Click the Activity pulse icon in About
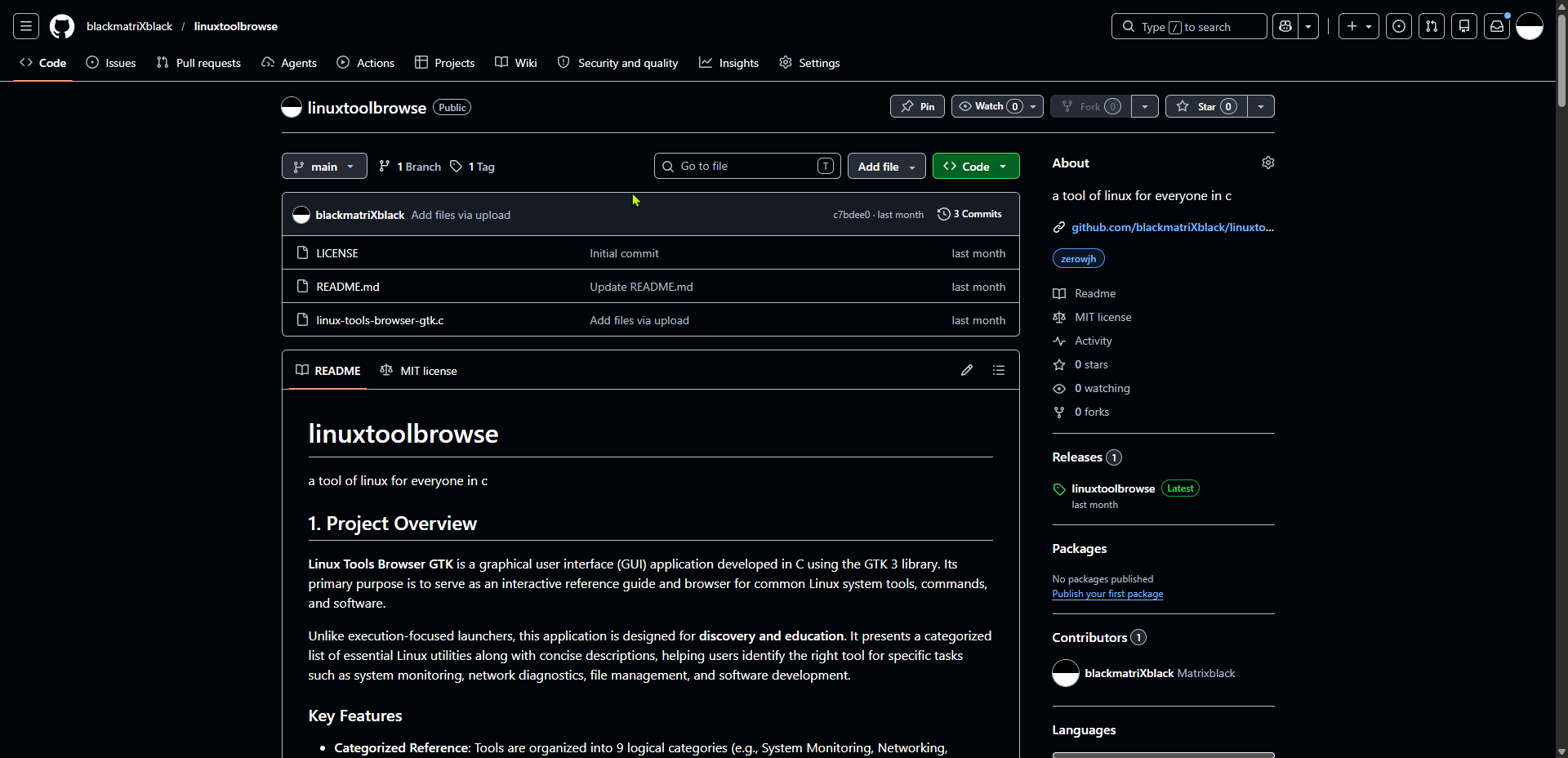This screenshot has width=1568, height=758. pos(1059,341)
